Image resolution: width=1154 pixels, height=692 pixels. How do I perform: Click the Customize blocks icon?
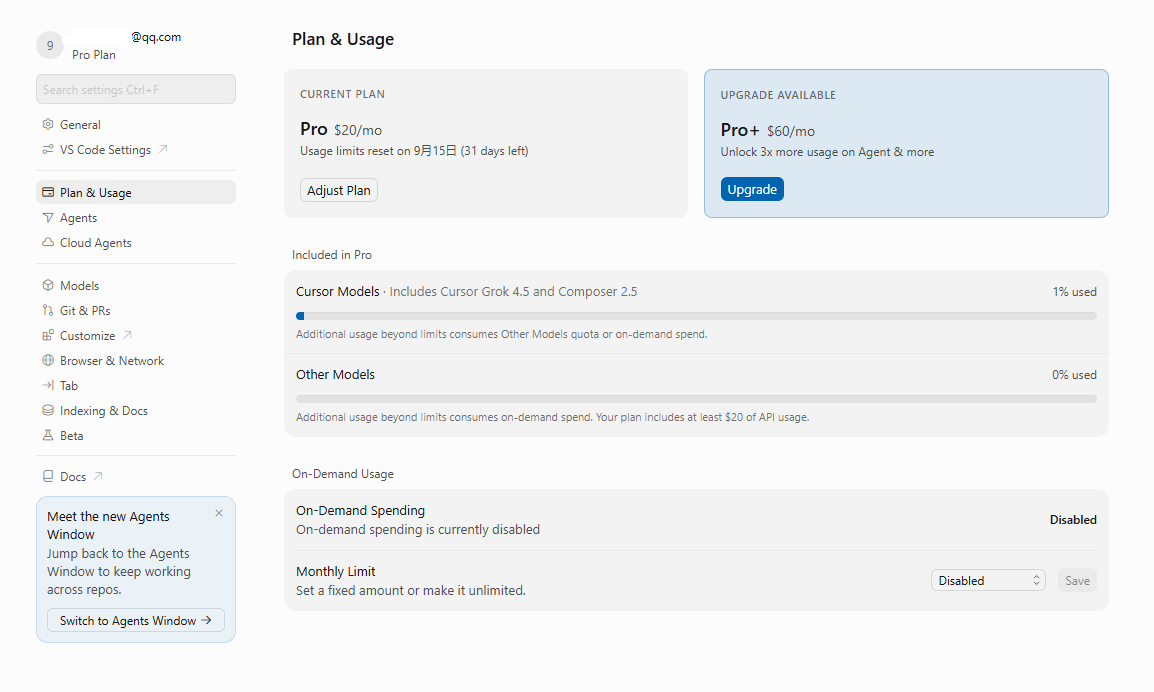(x=48, y=335)
